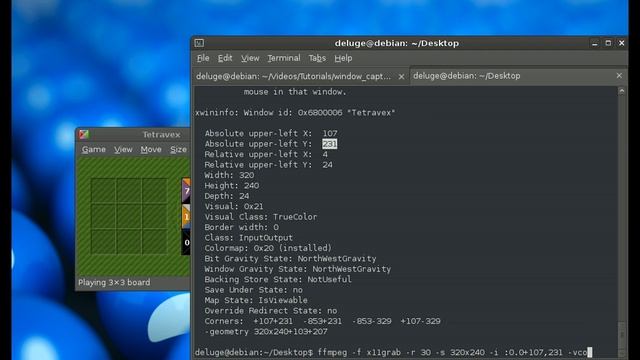Click 'Visual Class: TrueColor' text
This screenshot has height=360, width=640.
tap(261, 217)
